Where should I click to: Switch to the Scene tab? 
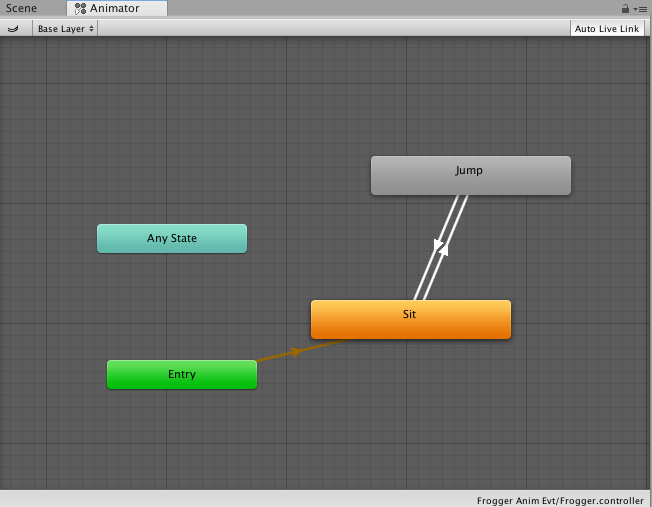pos(21,8)
